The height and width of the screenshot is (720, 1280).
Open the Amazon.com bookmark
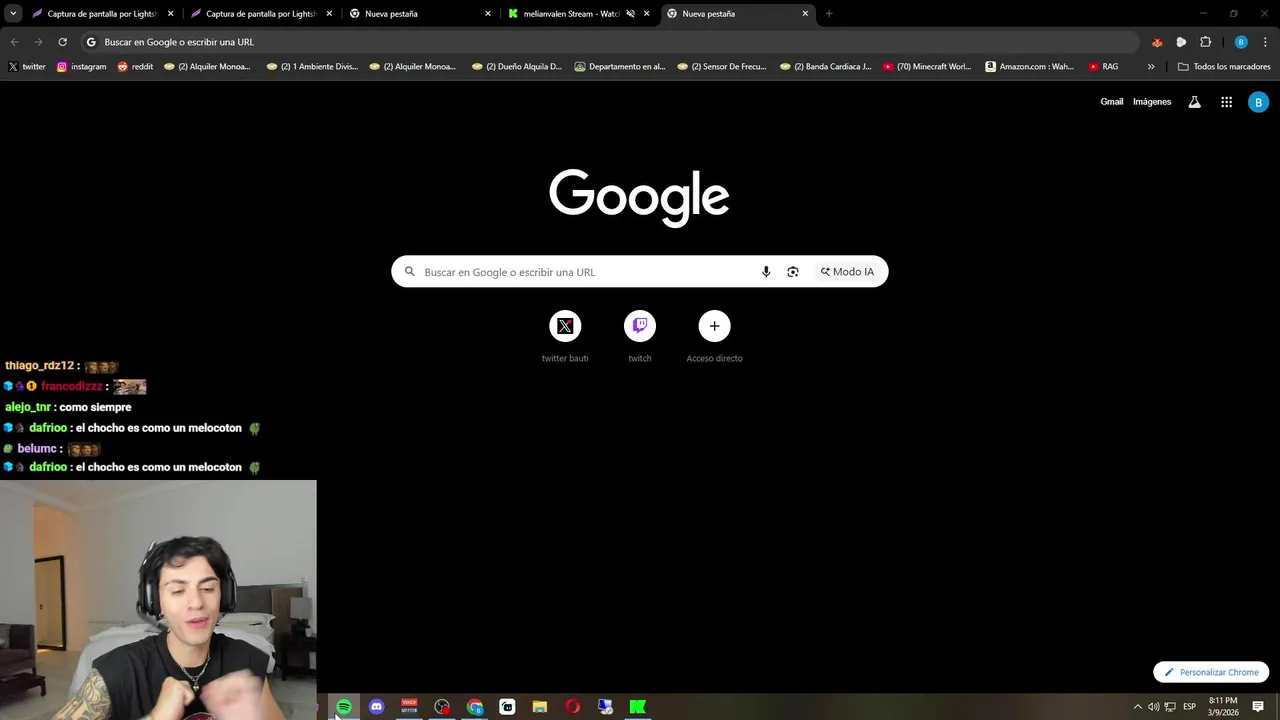point(1029,67)
